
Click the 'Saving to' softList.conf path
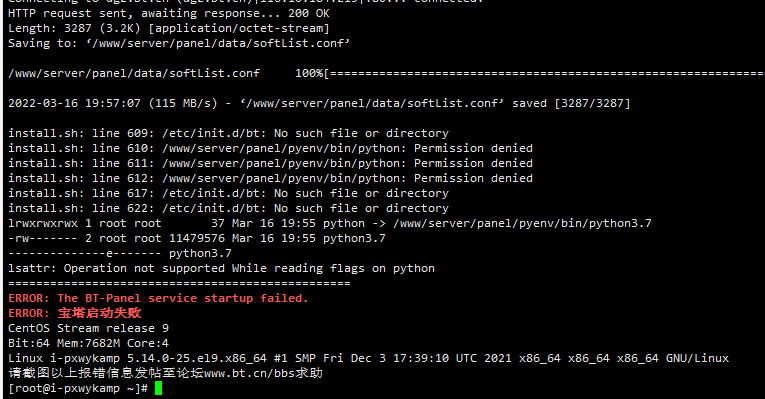pyautogui.click(x=218, y=43)
